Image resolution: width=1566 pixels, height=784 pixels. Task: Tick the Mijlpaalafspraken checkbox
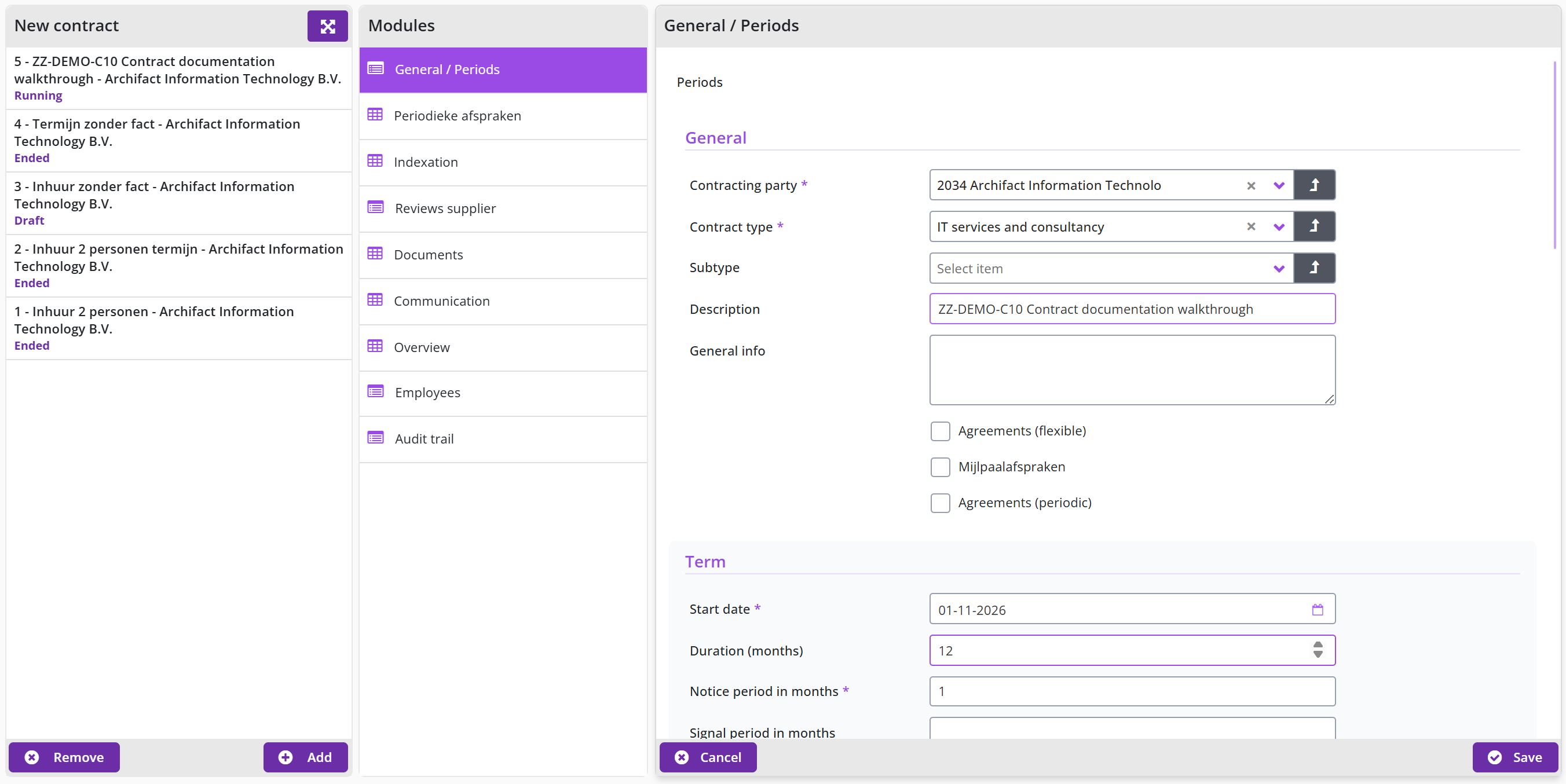(940, 467)
